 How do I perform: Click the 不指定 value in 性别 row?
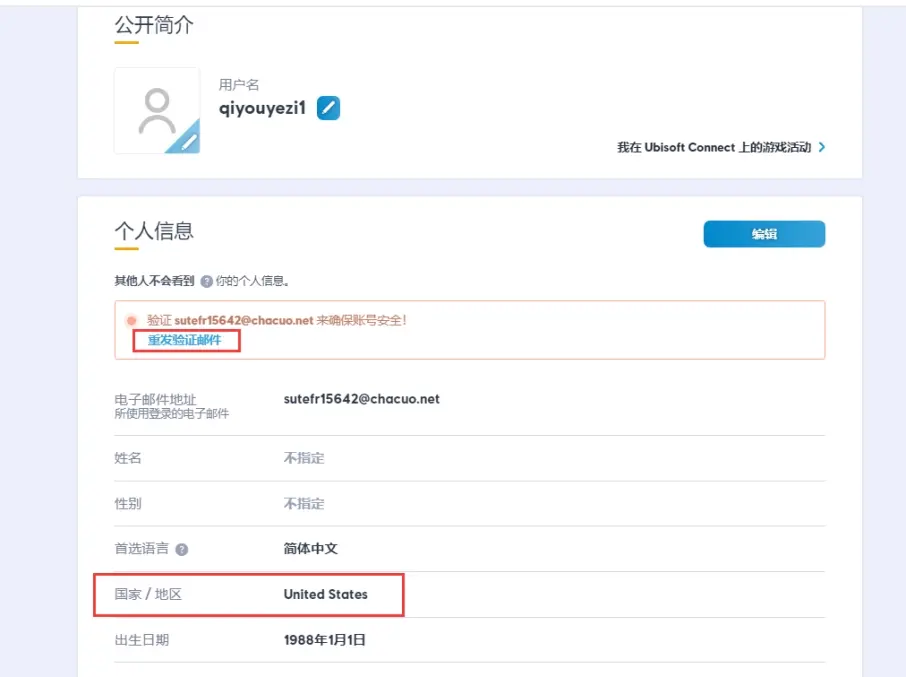point(304,503)
